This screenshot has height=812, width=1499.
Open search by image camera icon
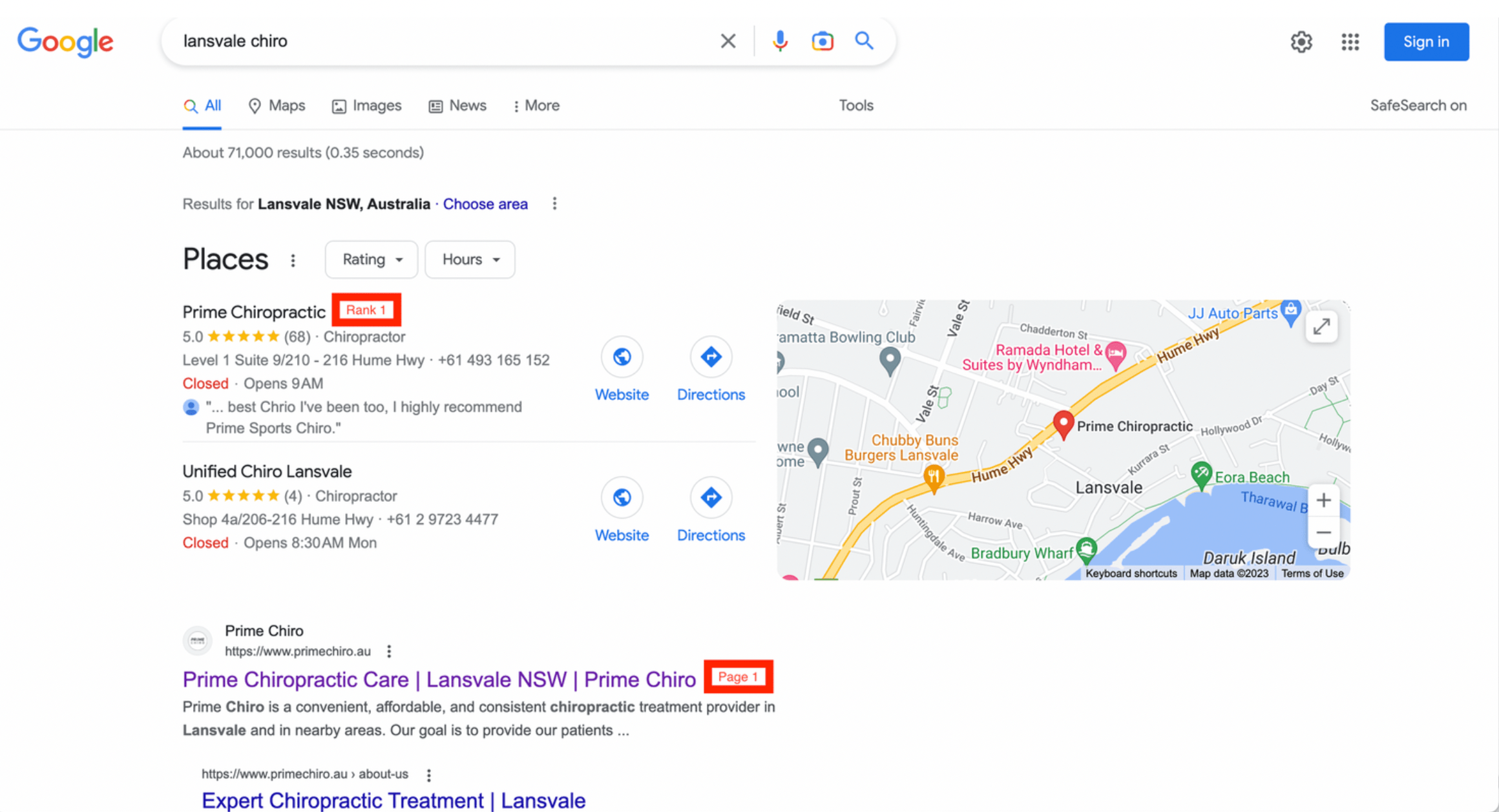tap(822, 41)
